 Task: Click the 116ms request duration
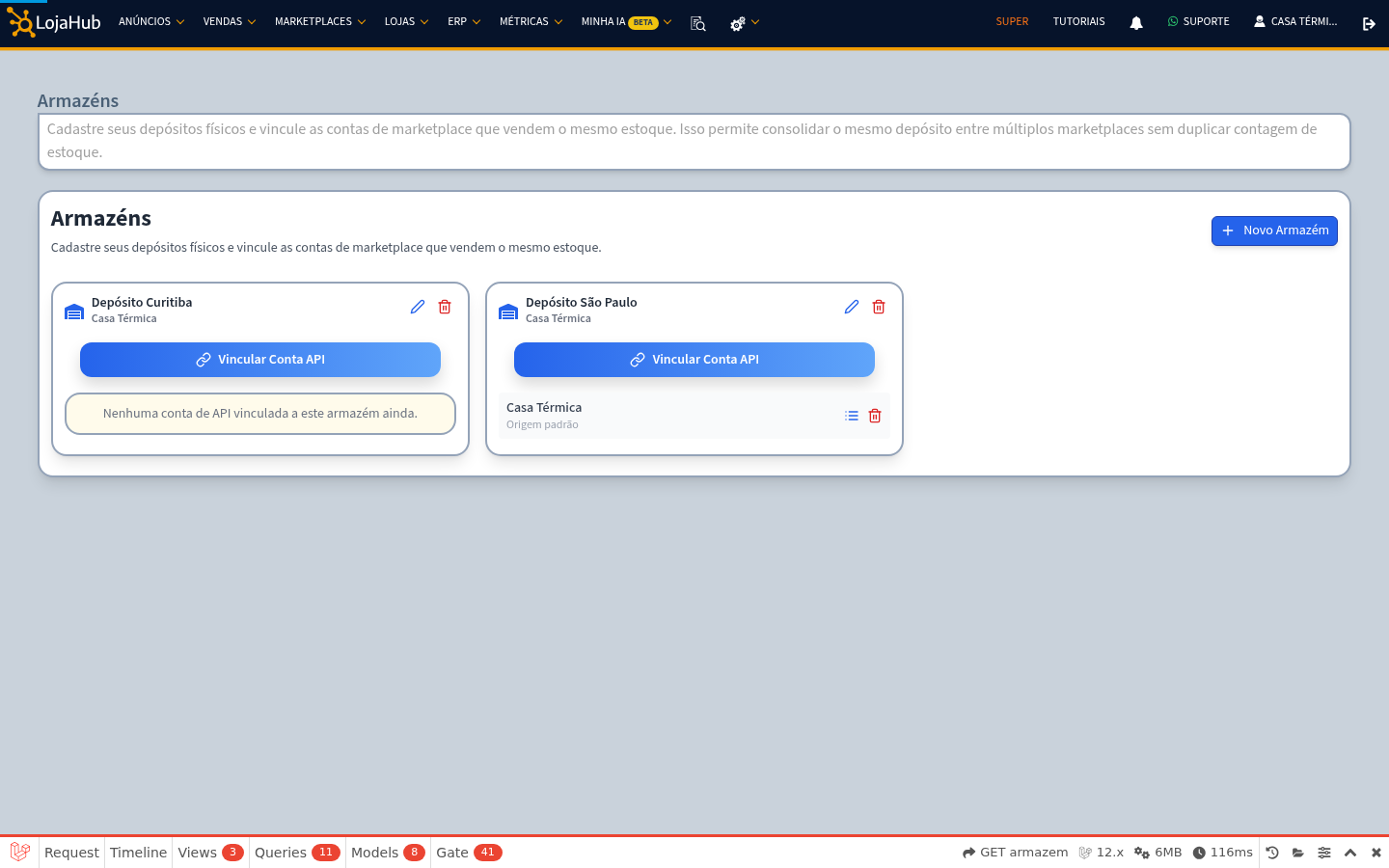pos(1222,853)
